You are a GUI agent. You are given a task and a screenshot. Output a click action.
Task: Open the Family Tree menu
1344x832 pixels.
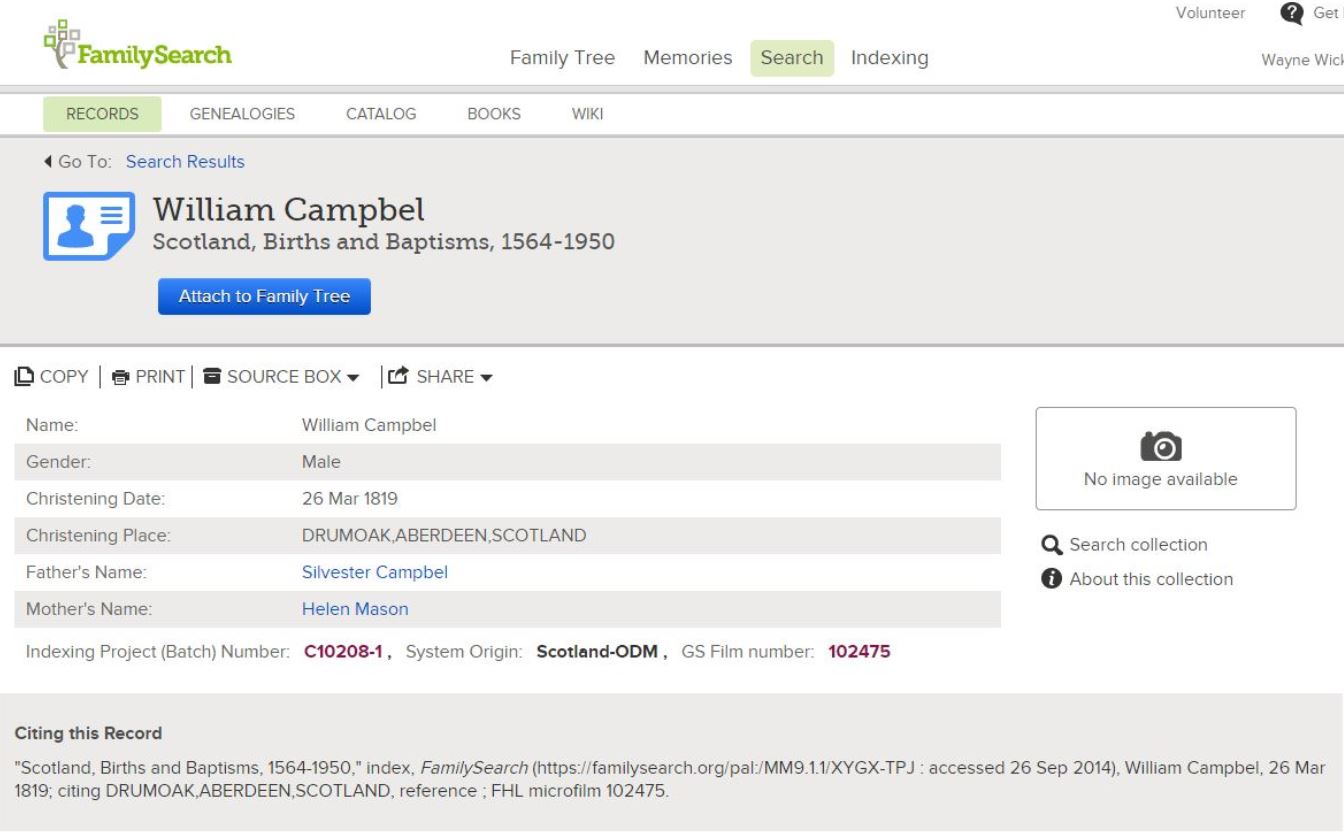[x=562, y=58]
